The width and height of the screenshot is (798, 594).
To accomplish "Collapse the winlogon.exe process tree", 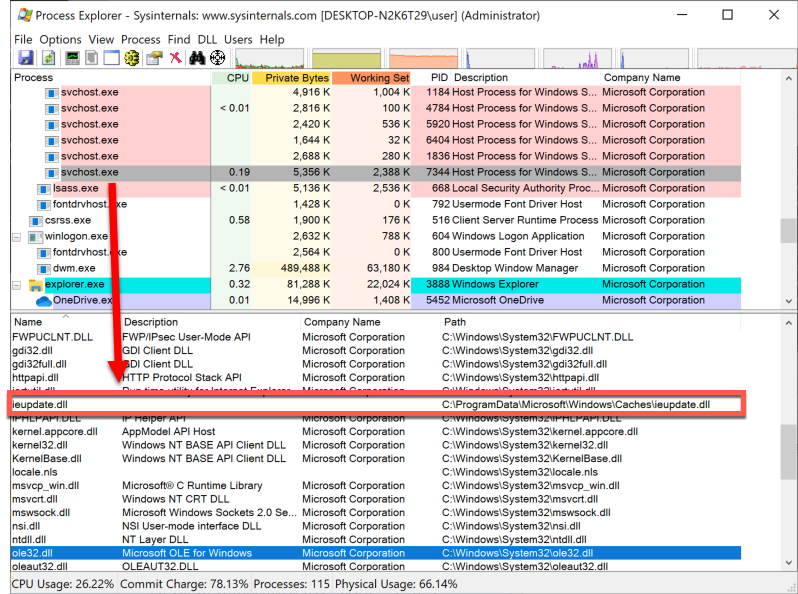I will (17, 237).
